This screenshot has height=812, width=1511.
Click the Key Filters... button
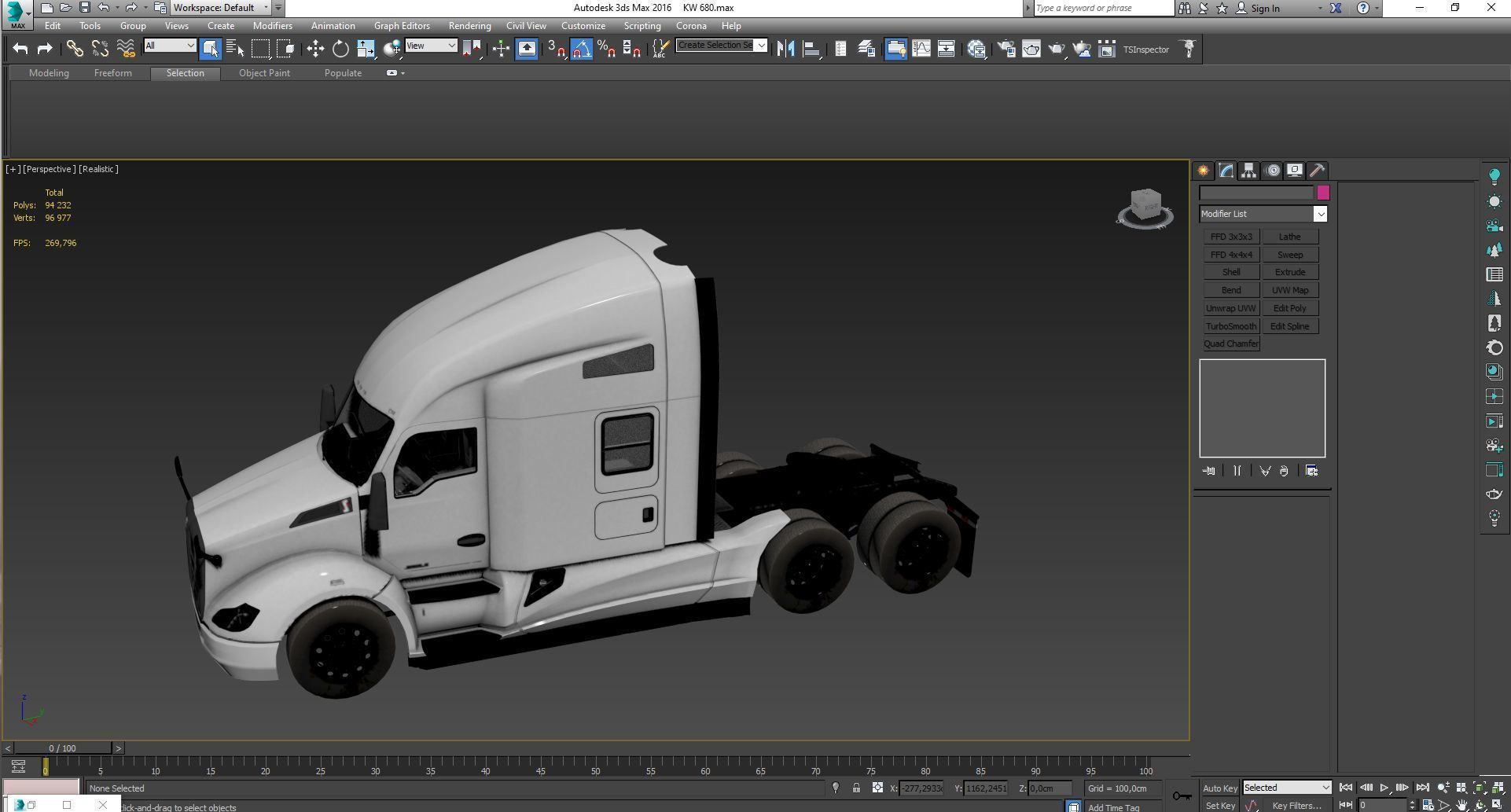pos(1296,806)
